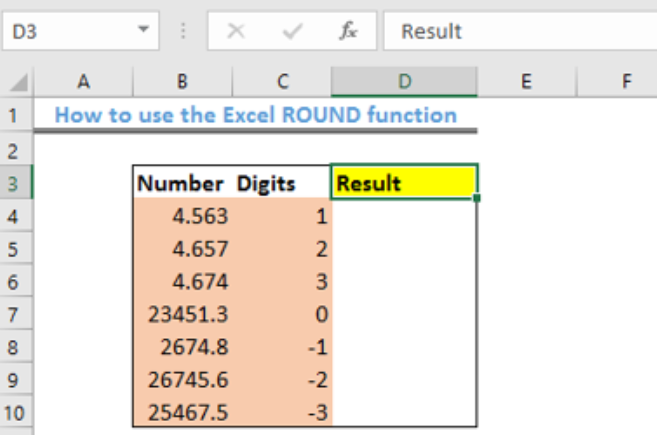Click the Cancel X icon in formula bar
Screen dimensions: 657x435
coord(236,31)
